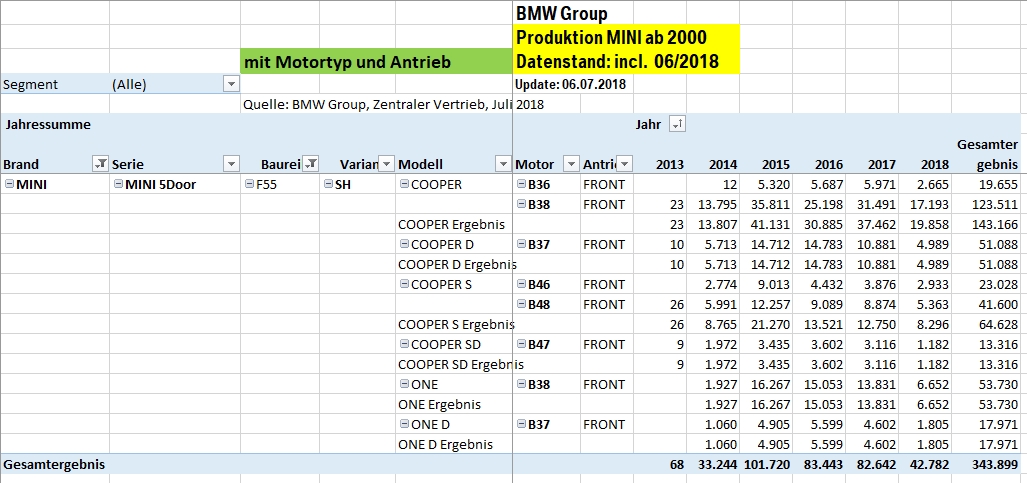This screenshot has height=483, width=1027.
Task: Select FRONT cell in the B46 row
Action: tap(604, 284)
